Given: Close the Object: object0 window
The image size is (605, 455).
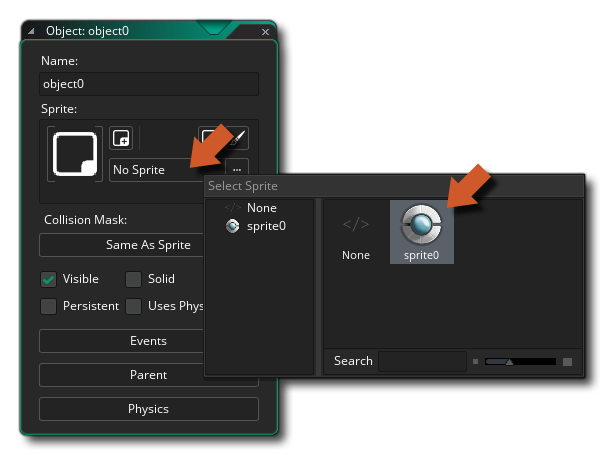Looking at the screenshot, I should [265, 32].
